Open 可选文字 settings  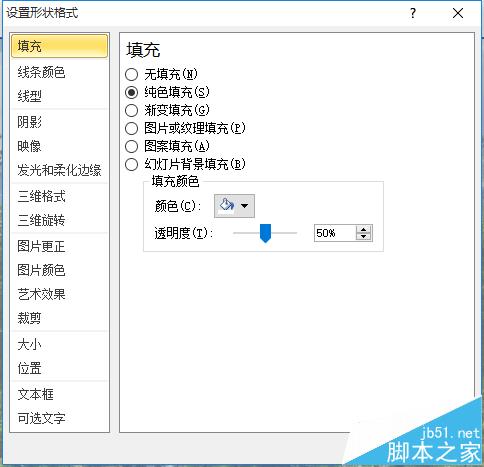(x=60, y=418)
